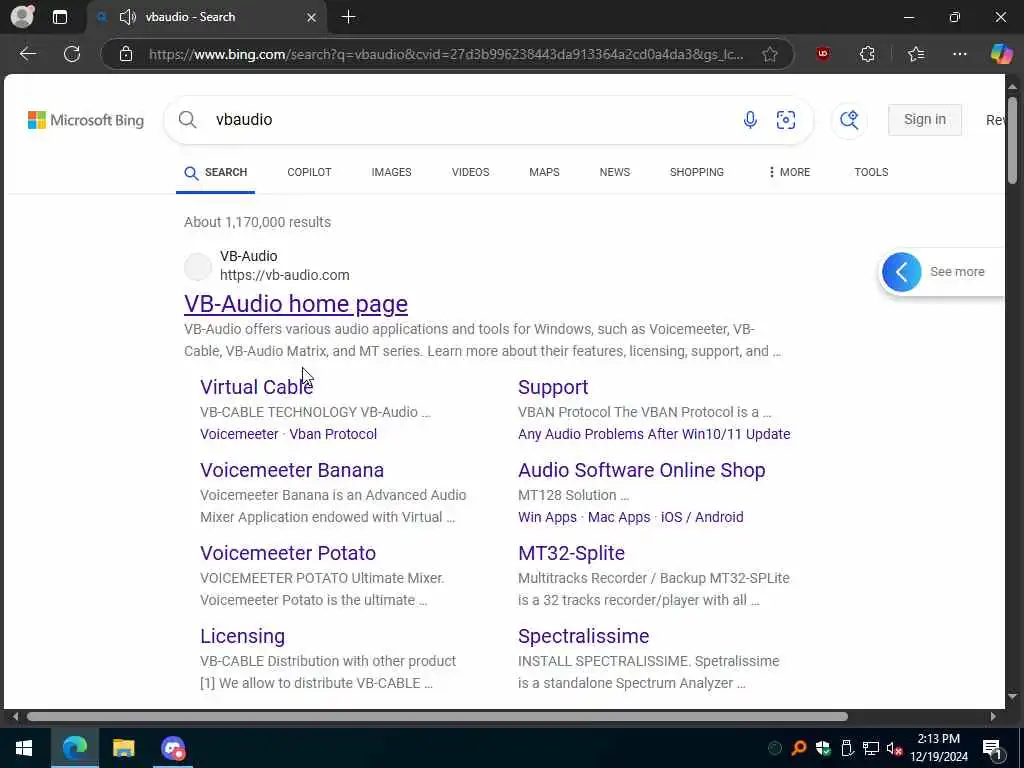This screenshot has width=1024, height=768.
Task: Open the Extensions puzzle icon
Action: [867, 54]
